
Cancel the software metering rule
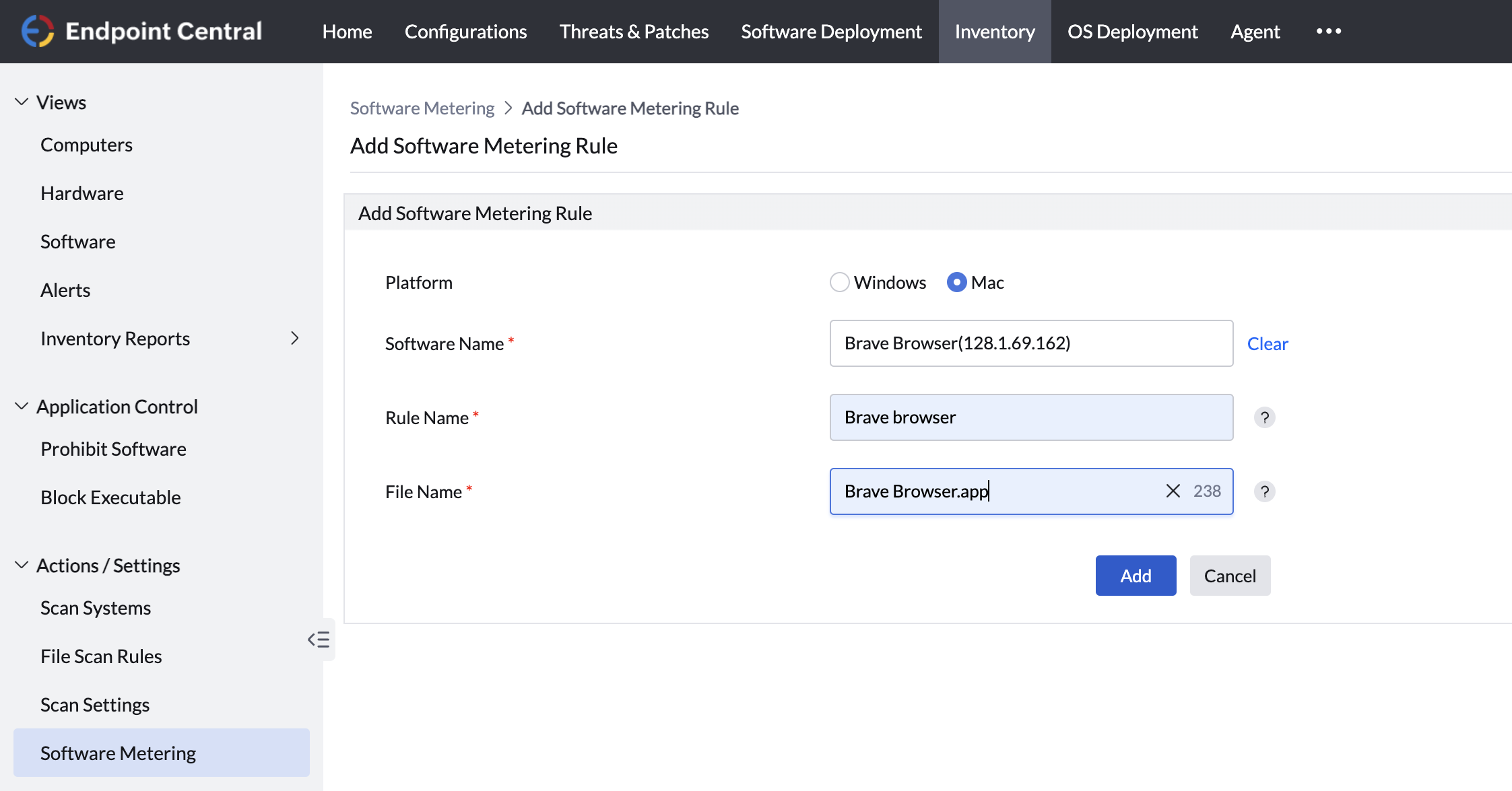1230,576
